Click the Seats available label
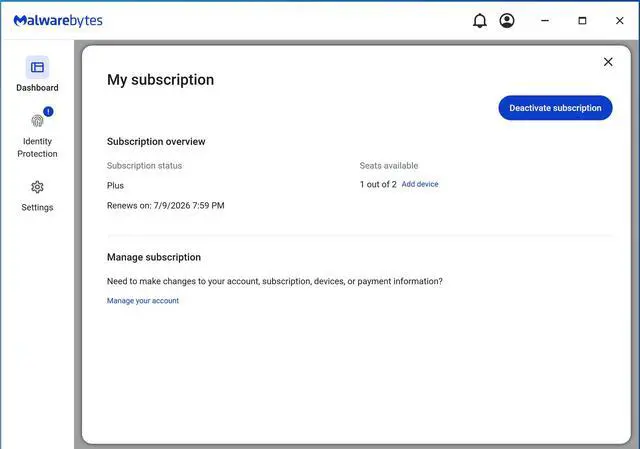 click(389, 166)
